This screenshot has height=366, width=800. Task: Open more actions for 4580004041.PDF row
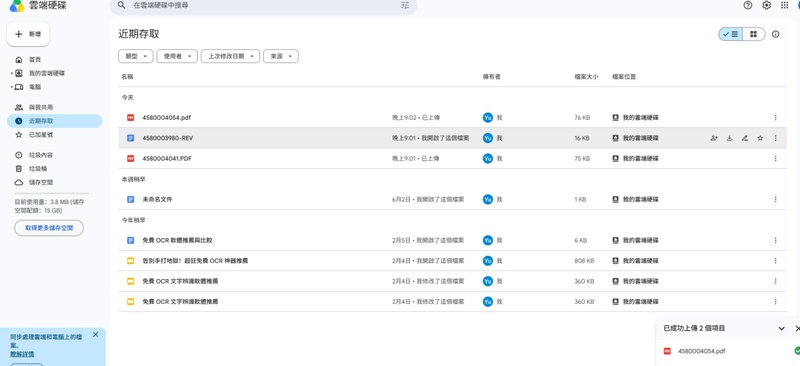point(776,158)
